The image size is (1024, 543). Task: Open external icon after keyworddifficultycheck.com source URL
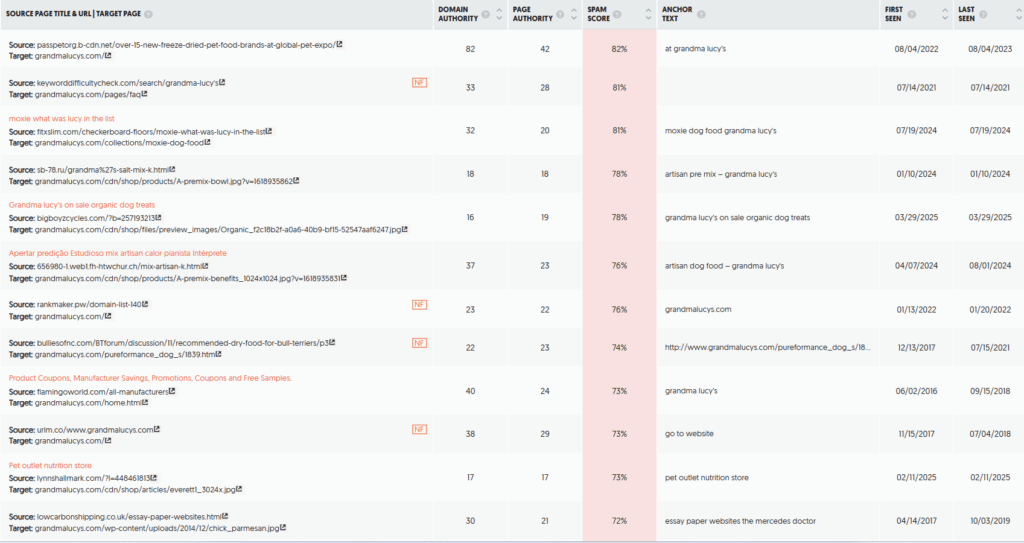(x=222, y=82)
